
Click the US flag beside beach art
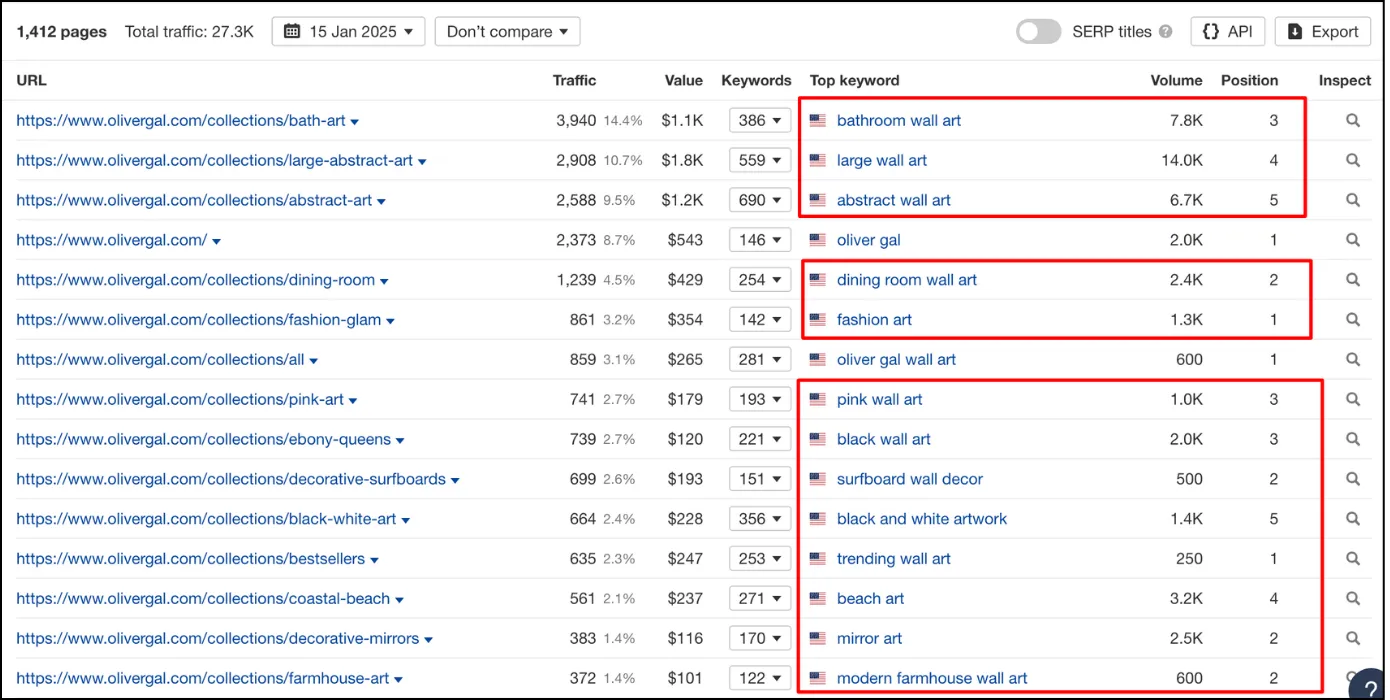818,598
